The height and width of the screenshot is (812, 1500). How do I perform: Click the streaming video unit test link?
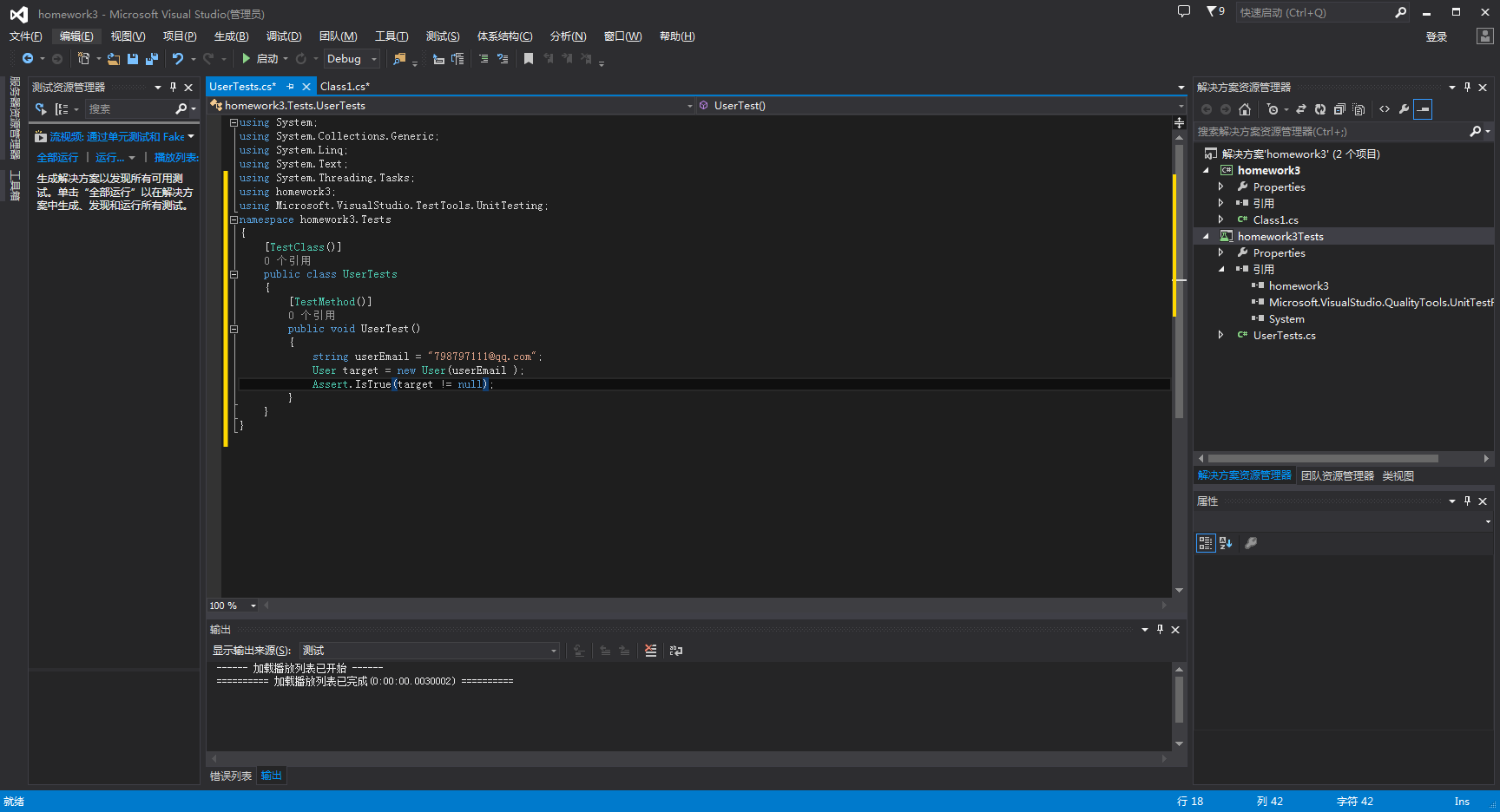point(117,137)
